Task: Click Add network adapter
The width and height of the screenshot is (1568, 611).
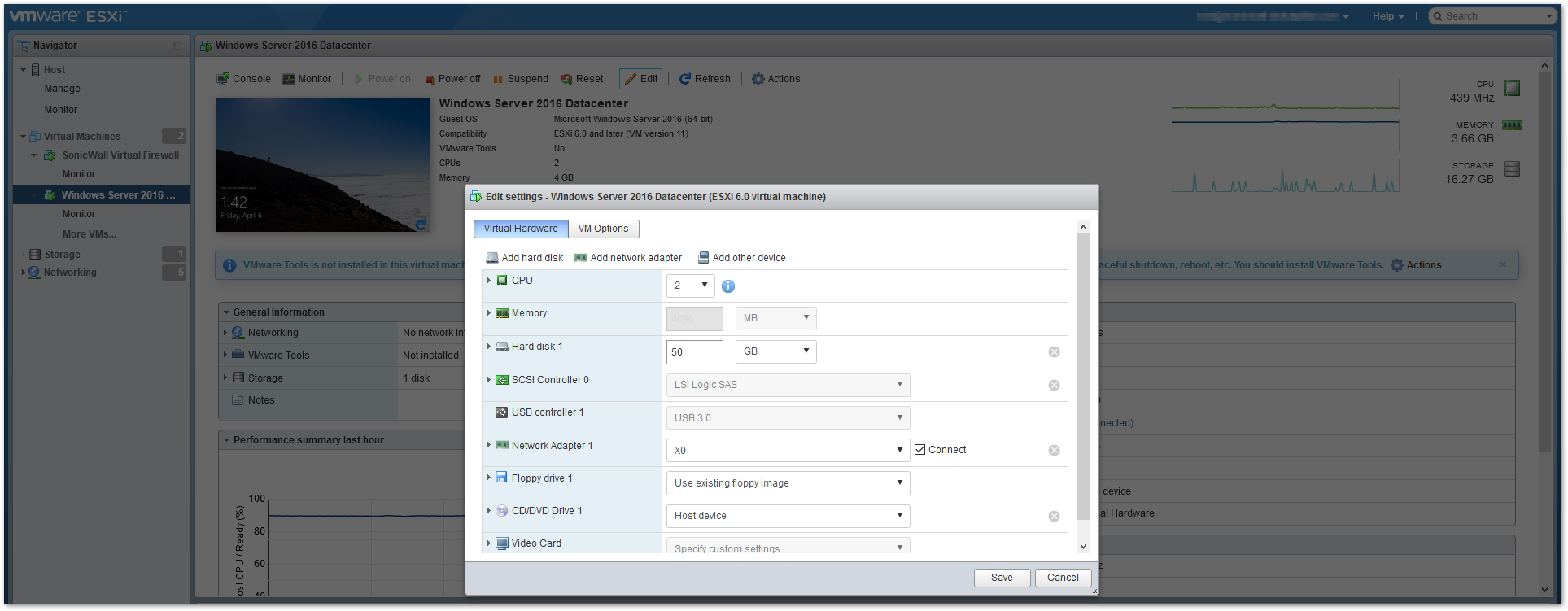Action: point(628,258)
